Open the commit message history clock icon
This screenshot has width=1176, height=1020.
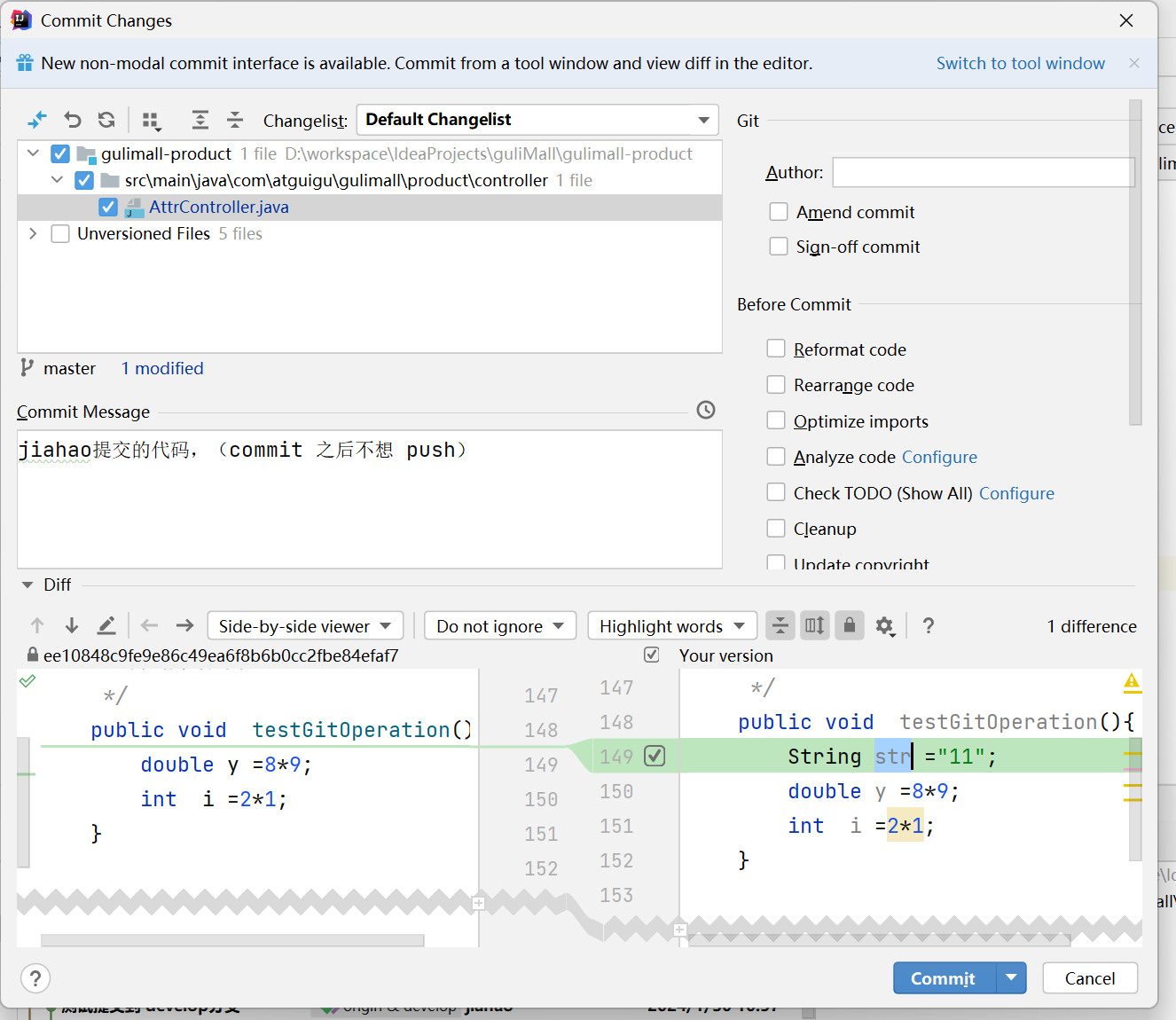pos(705,410)
